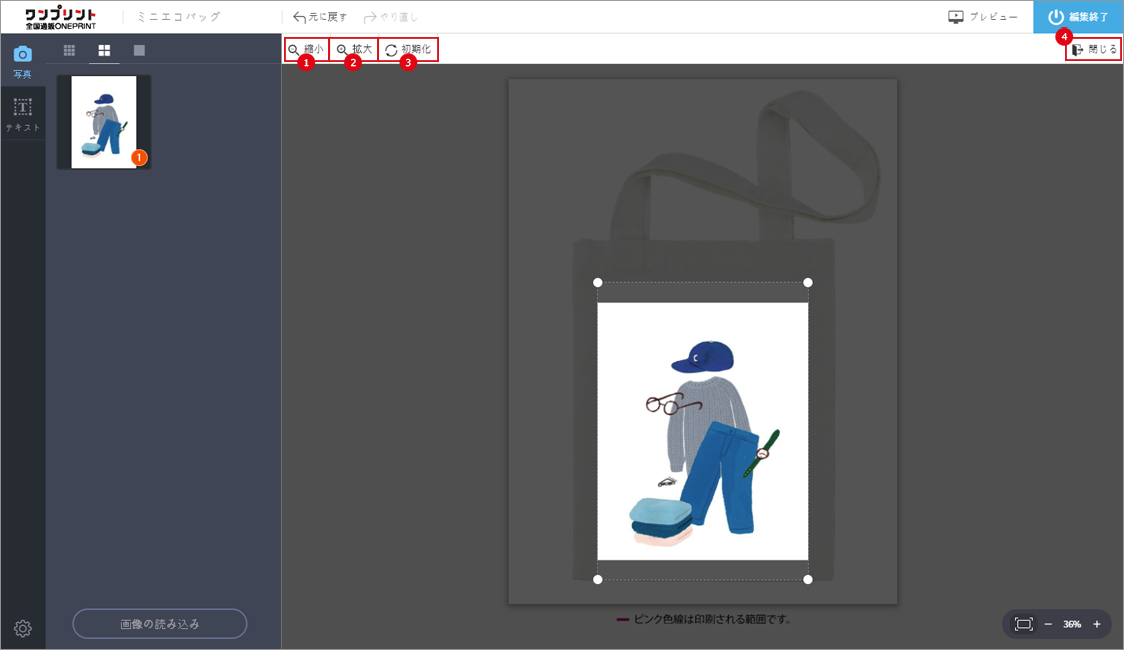Viewport: 1124px width, 650px height.
Task: Switch to small grid thumbnail view
Action: click(69, 50)
